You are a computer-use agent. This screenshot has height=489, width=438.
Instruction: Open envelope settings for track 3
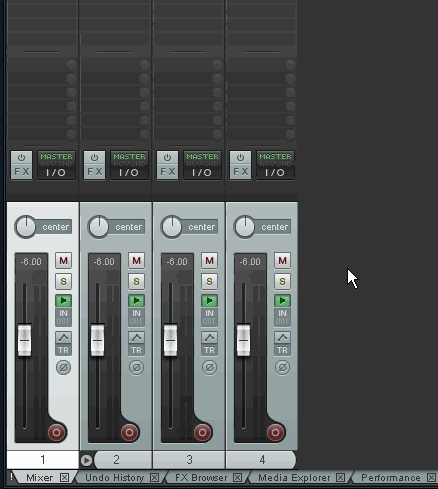[x=209, y=338]
